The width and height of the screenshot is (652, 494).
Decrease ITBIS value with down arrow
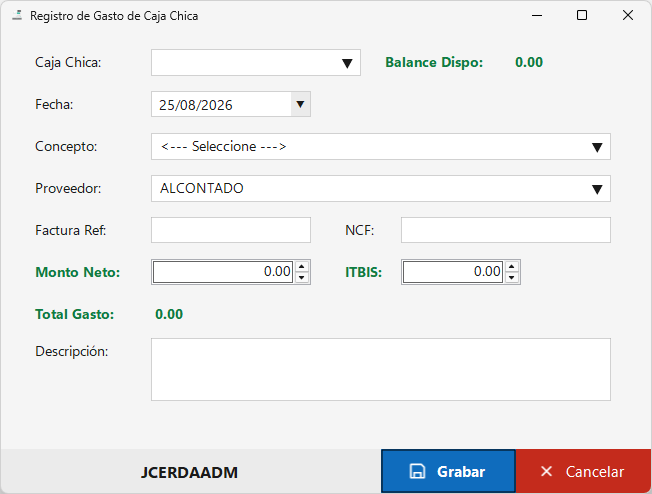512,277
